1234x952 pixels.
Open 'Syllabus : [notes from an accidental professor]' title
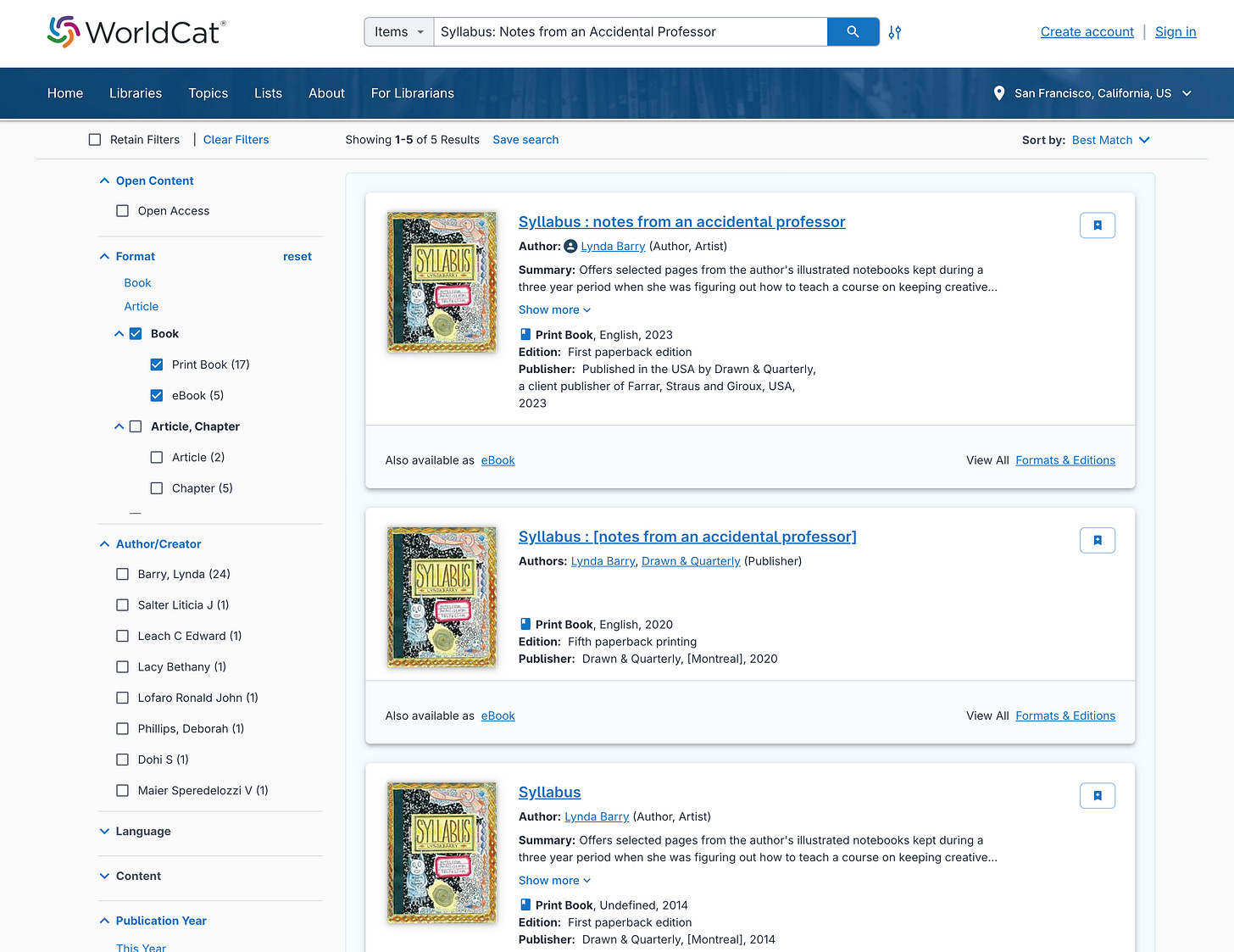(x=687, y=537)
